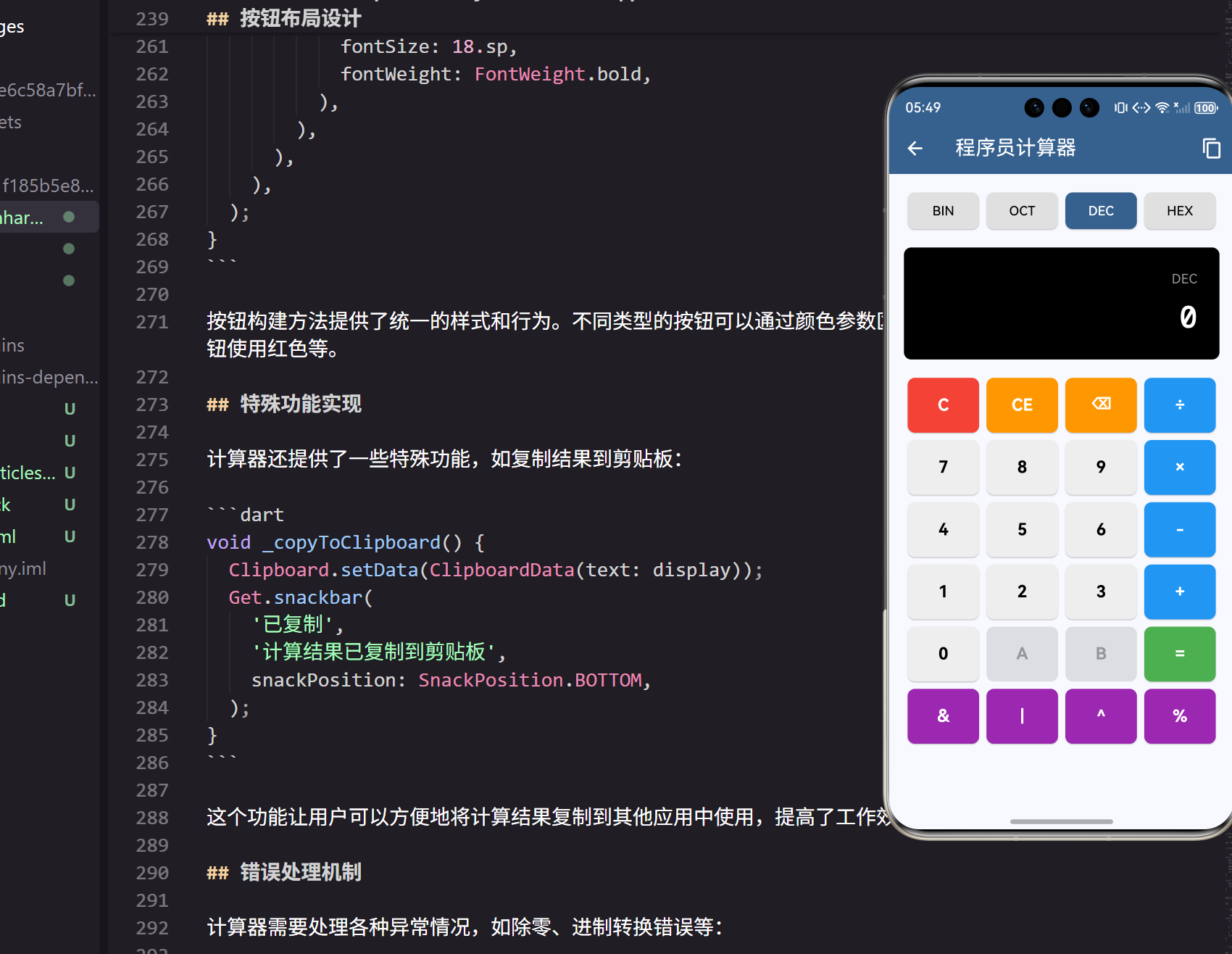This screenshot has height=954, width=1232.
Task: Switch calculator to HEX mode
Action: pos(1180,211)
